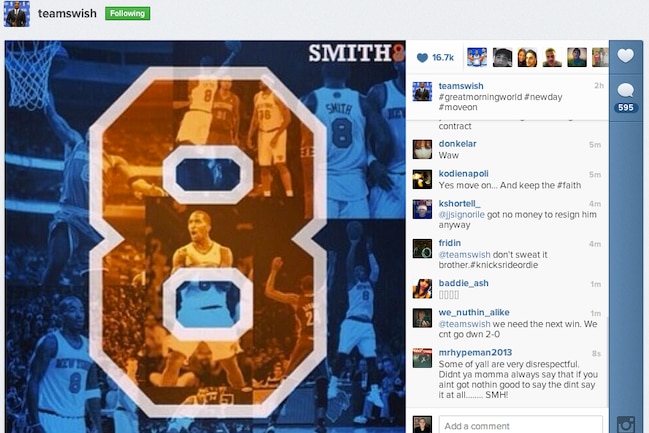The height and width of the screenshot is (433, 649).
Task: Click the @jjsignorile mention
Action: (x=462, y=214)
